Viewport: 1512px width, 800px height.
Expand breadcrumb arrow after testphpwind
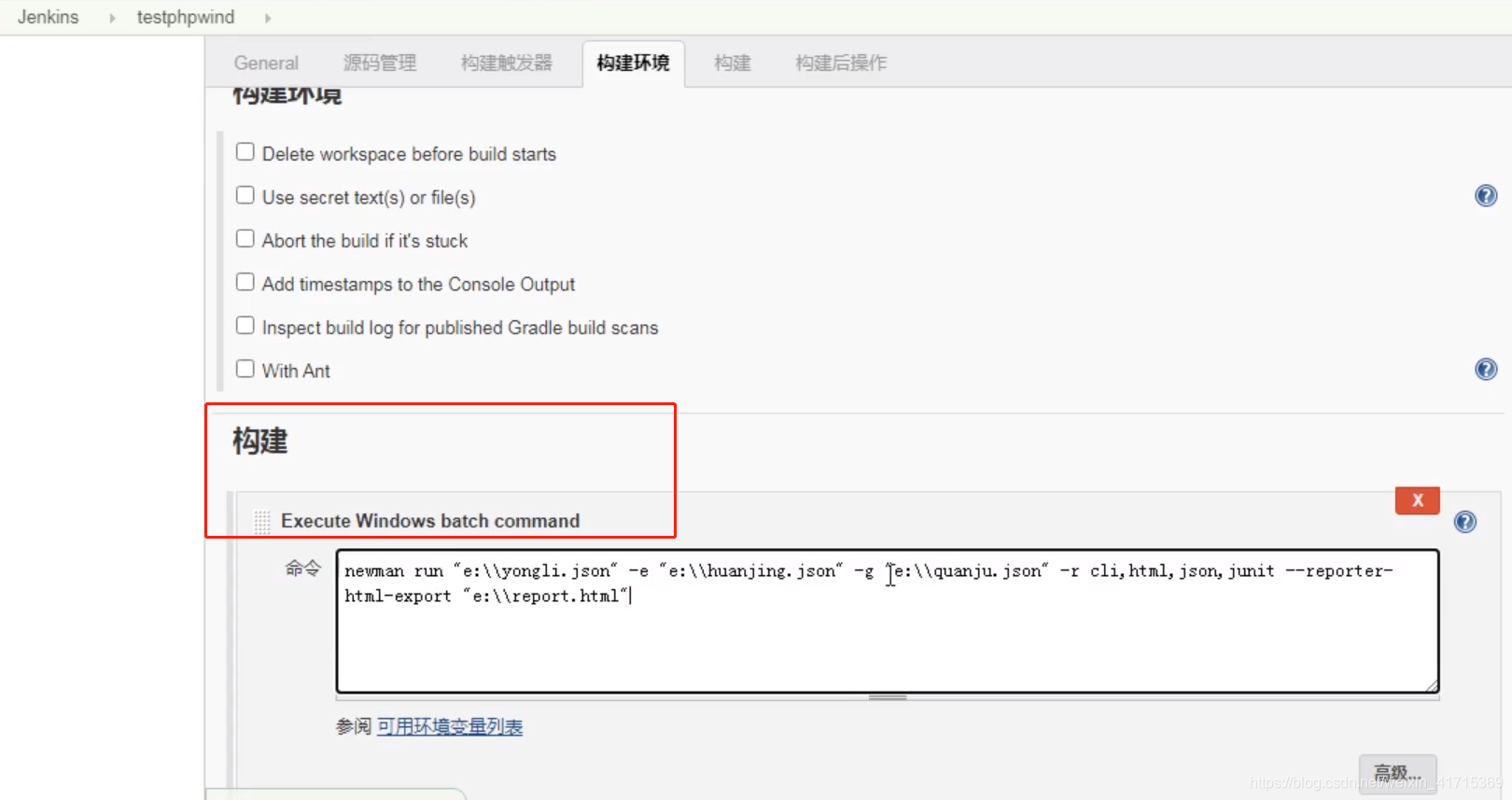(268, 18)
